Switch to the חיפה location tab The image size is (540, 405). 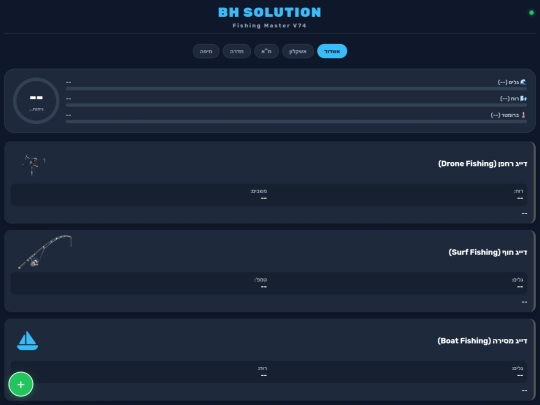click(x=206, y=51)
